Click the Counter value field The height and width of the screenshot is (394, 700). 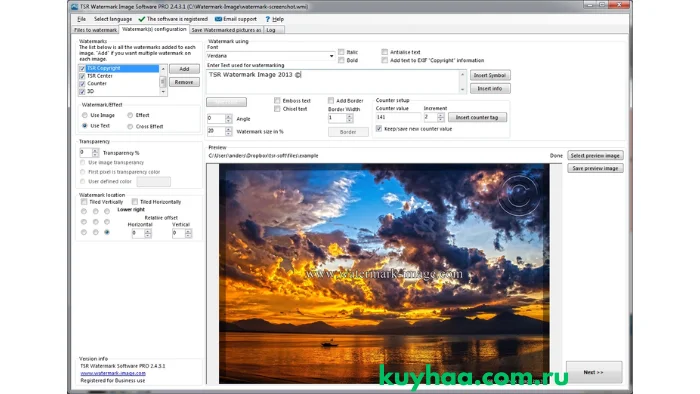click(398, 117)
